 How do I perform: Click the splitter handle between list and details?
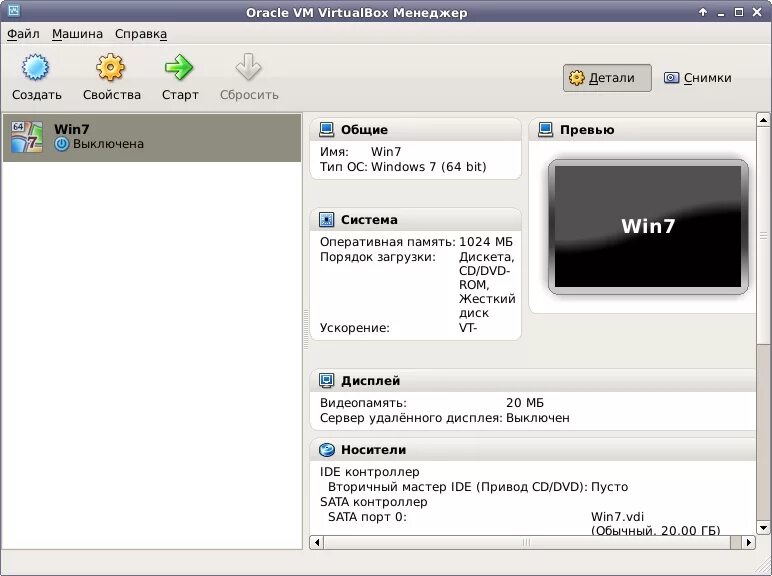[306, 330]
